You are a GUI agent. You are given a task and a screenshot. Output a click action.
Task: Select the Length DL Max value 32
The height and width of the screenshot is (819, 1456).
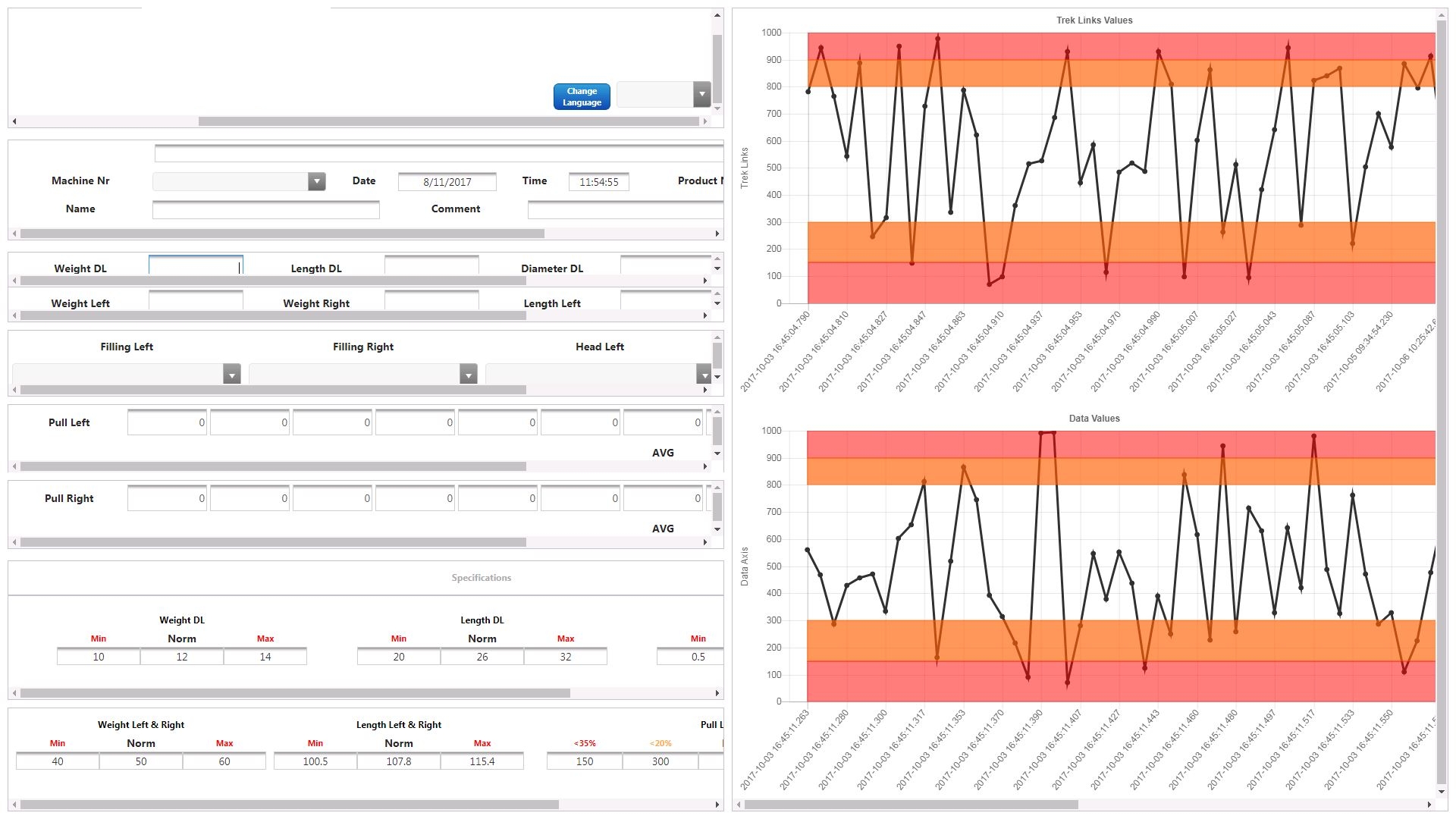[x=566, y=657]
